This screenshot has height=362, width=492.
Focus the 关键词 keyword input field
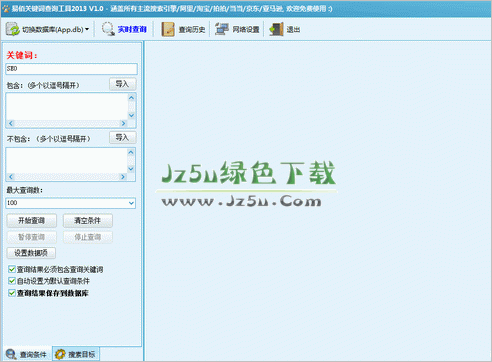pos(71,69)
